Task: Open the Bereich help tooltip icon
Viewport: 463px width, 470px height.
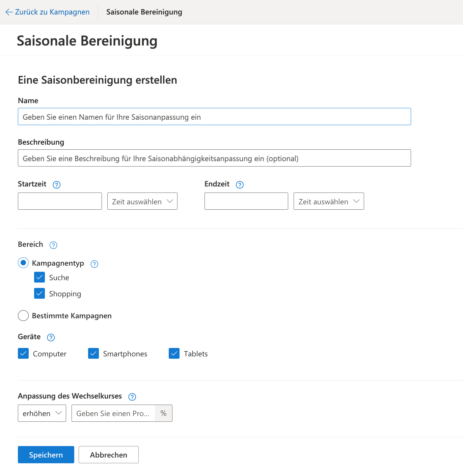Action: coord(53,245)
